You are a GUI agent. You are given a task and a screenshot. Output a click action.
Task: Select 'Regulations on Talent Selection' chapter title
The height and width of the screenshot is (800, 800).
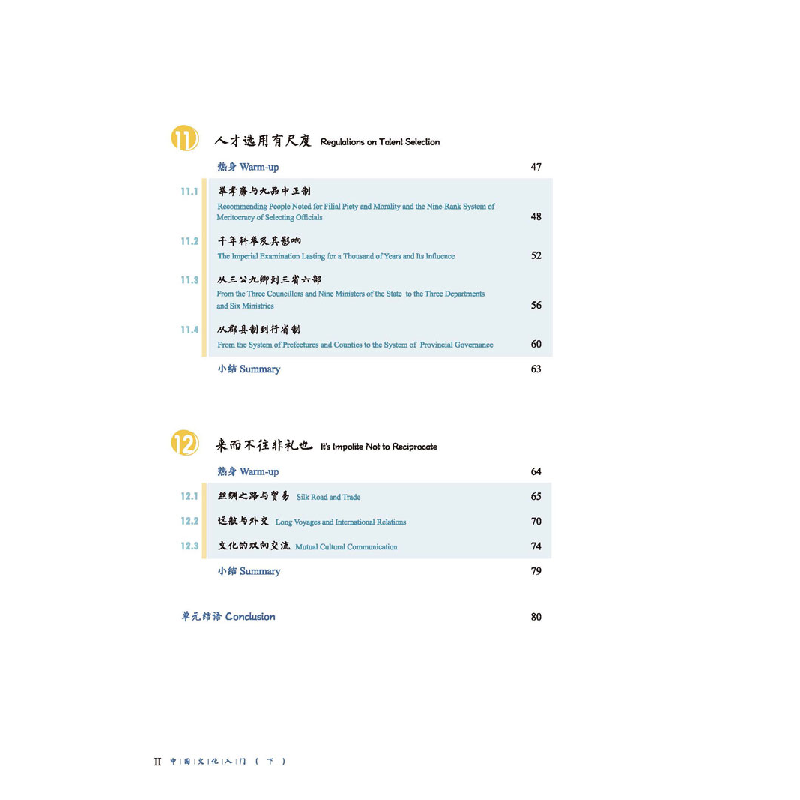pos(380,142)
